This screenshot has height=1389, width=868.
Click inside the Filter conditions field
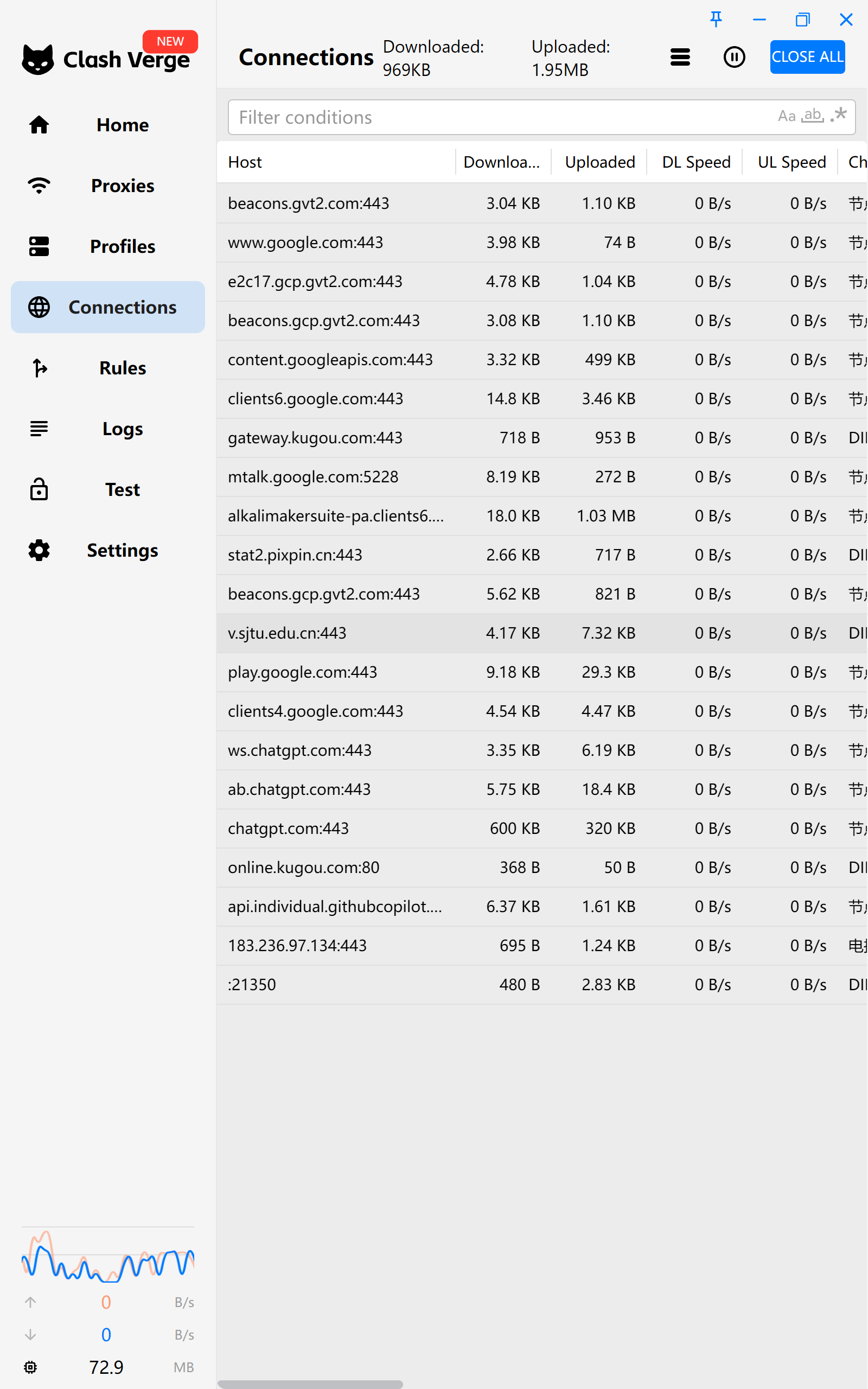[402, 117]
